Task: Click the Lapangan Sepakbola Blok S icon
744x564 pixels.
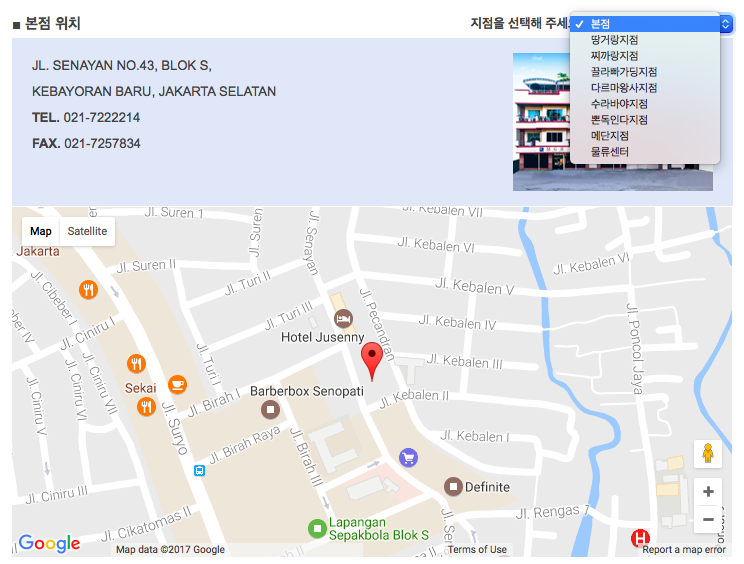Action: (317, 528)
